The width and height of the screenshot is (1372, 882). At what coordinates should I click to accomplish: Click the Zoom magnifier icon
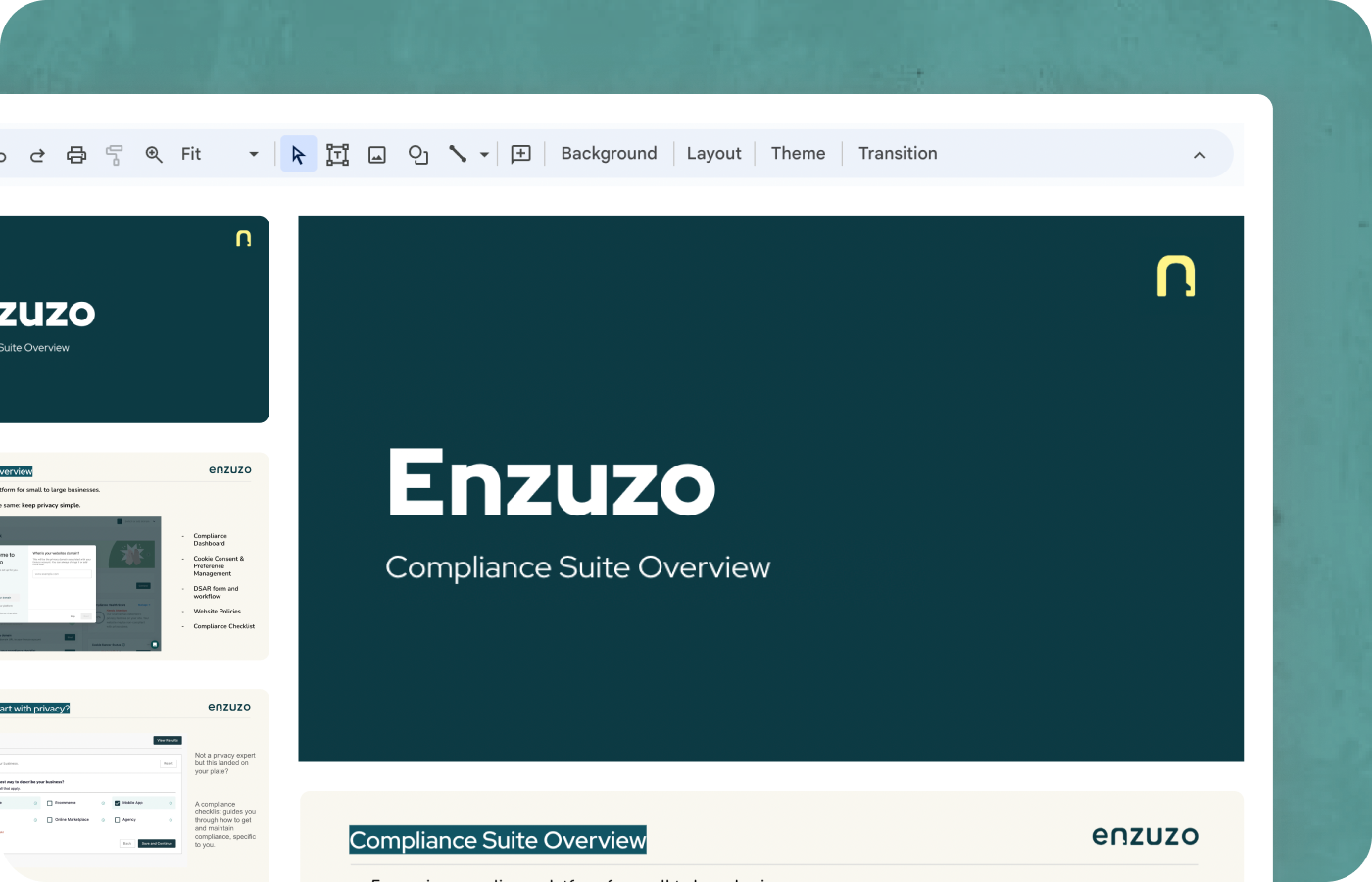pyautogui.click(x=154, y=154)
